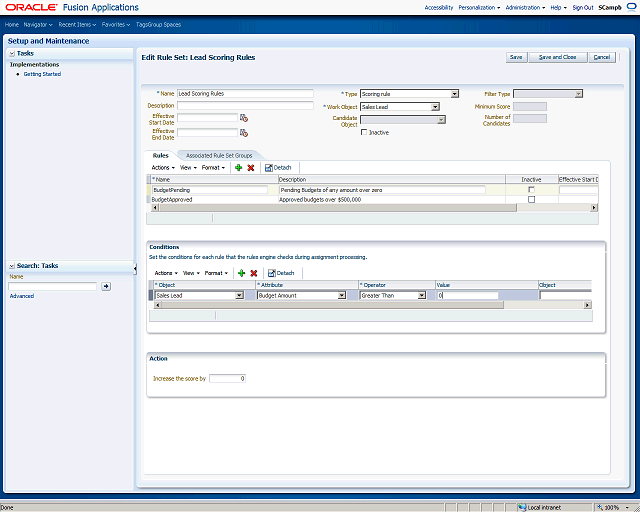Open the zoom level 100% control

(613, 508)
